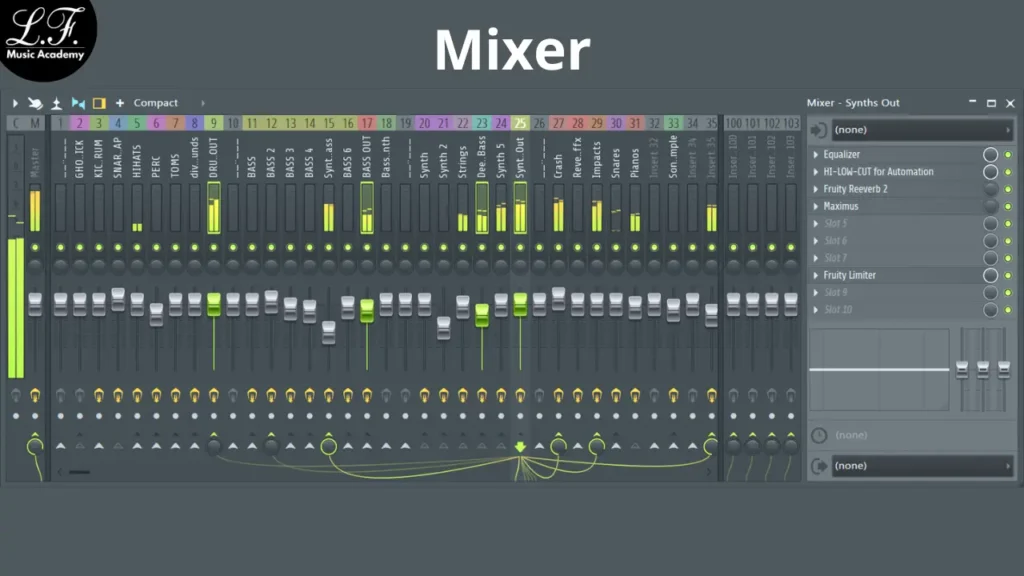Screen dimensions: 1024x576
Task: Select mixer track 17 BASS OUT
Action: click(x=367, y=170)
